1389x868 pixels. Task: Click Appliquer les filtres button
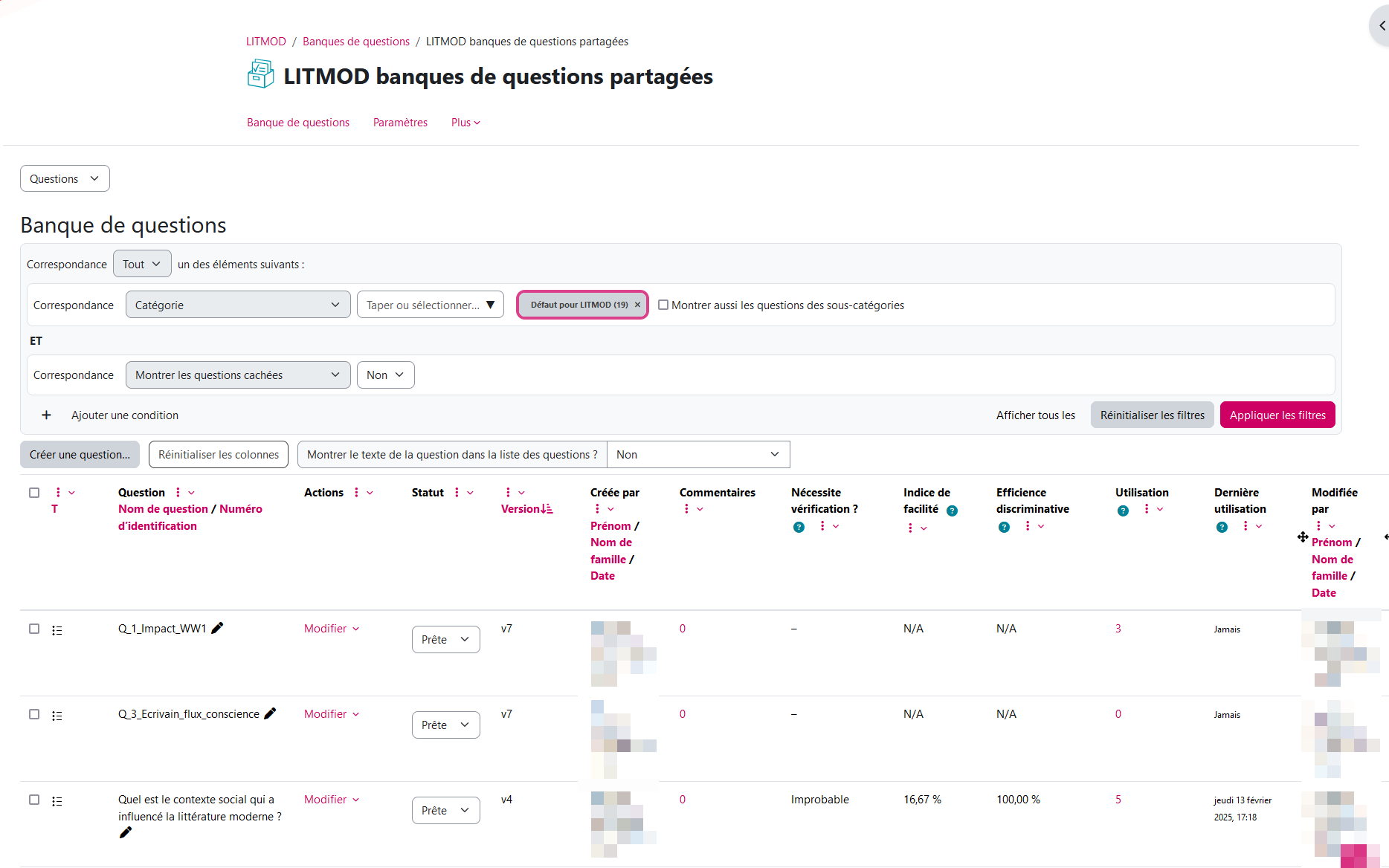pos(1277,415)
